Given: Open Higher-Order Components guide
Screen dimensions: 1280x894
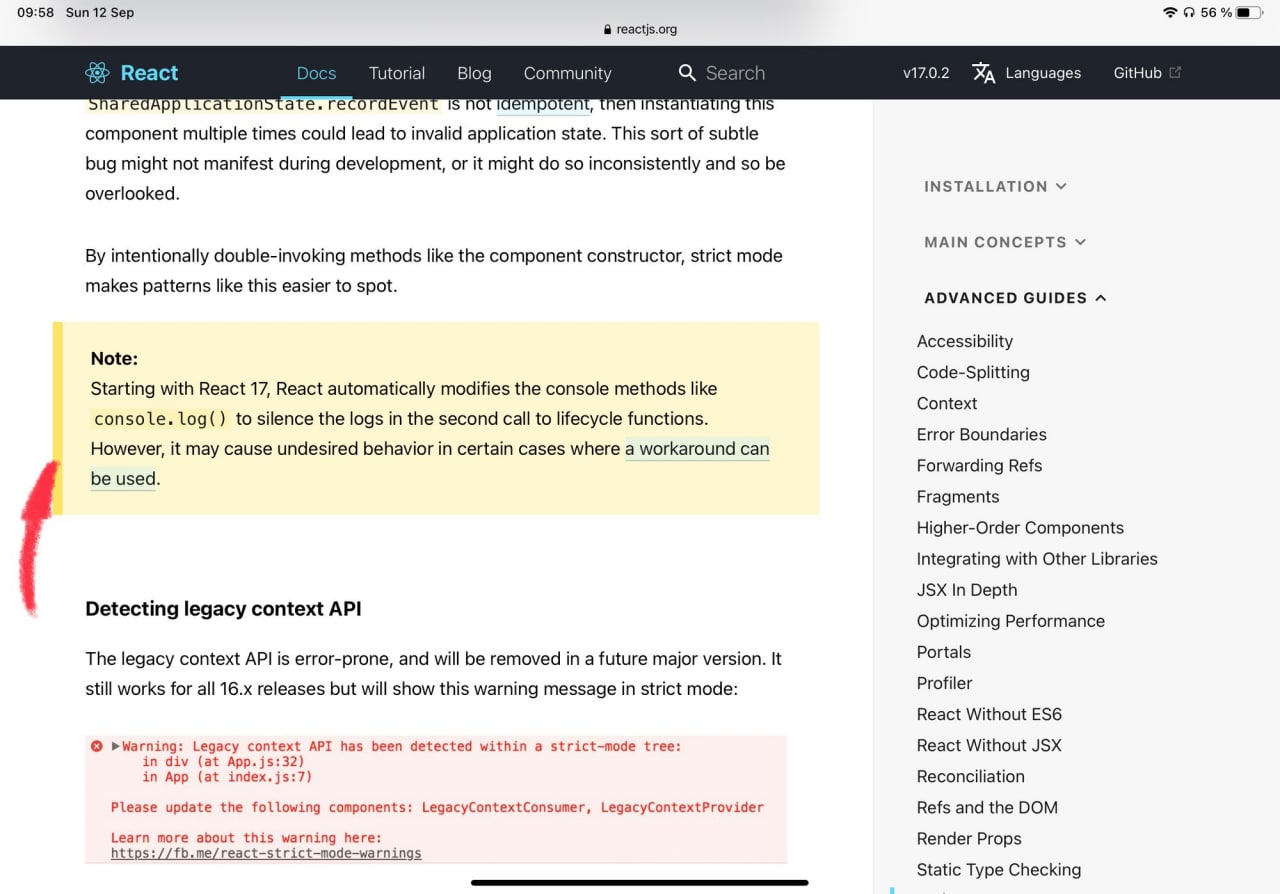Looking at the screenshot, I should 1020,527.
